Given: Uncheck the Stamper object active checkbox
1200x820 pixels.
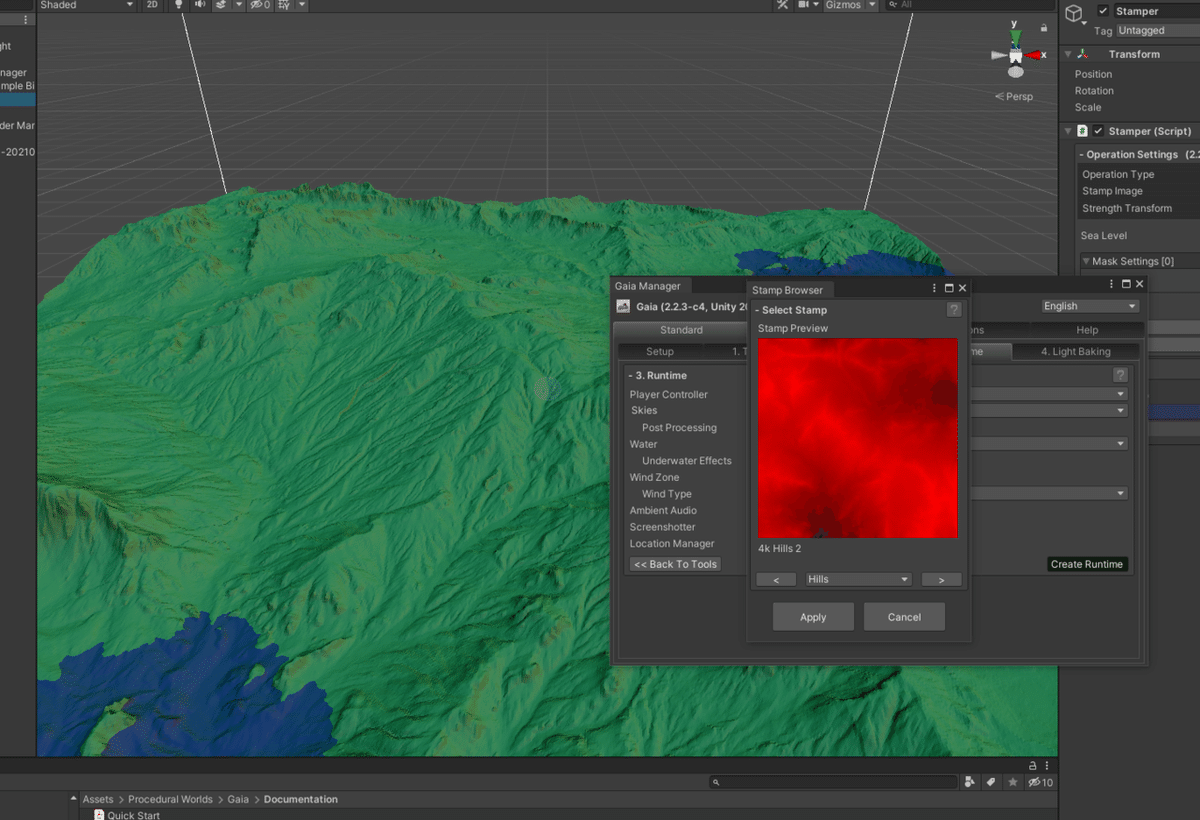Looking at the screenshot, I should [1103, 11].
